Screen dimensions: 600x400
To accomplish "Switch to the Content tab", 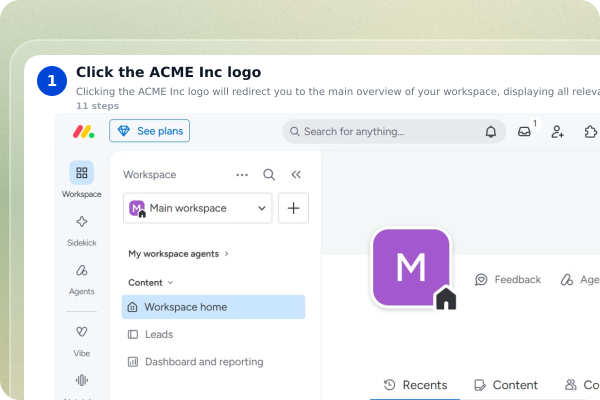I will [x=505, y=385].
